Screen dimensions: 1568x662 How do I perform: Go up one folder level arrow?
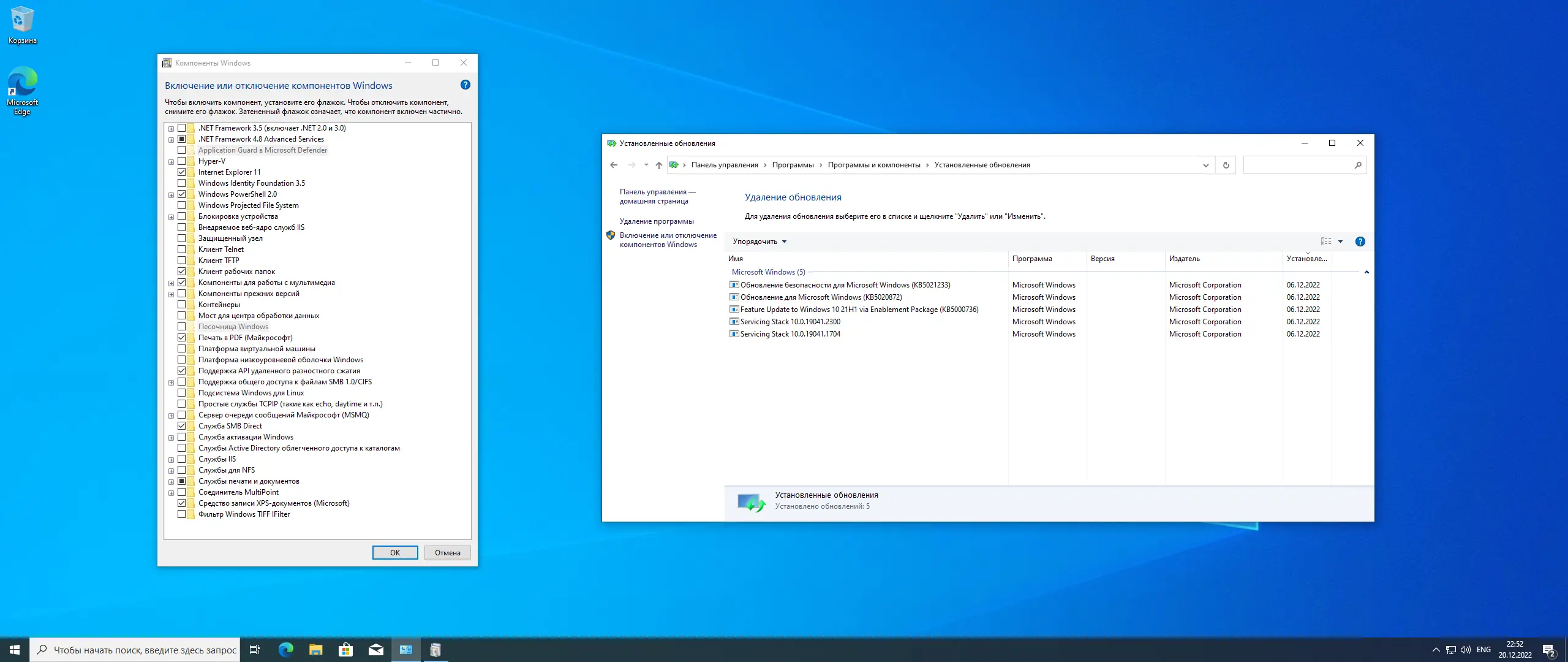(x=658, y=165)
